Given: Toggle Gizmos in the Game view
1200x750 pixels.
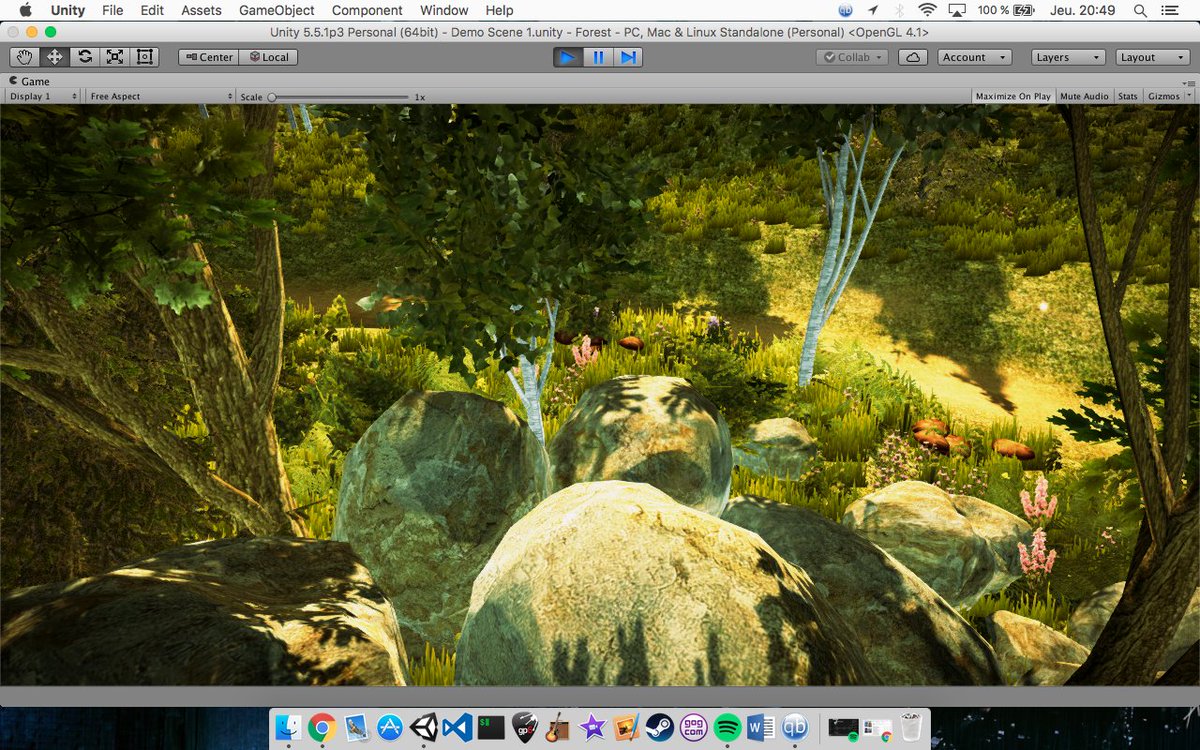Looking at the screenshot, I should 1163,96.
